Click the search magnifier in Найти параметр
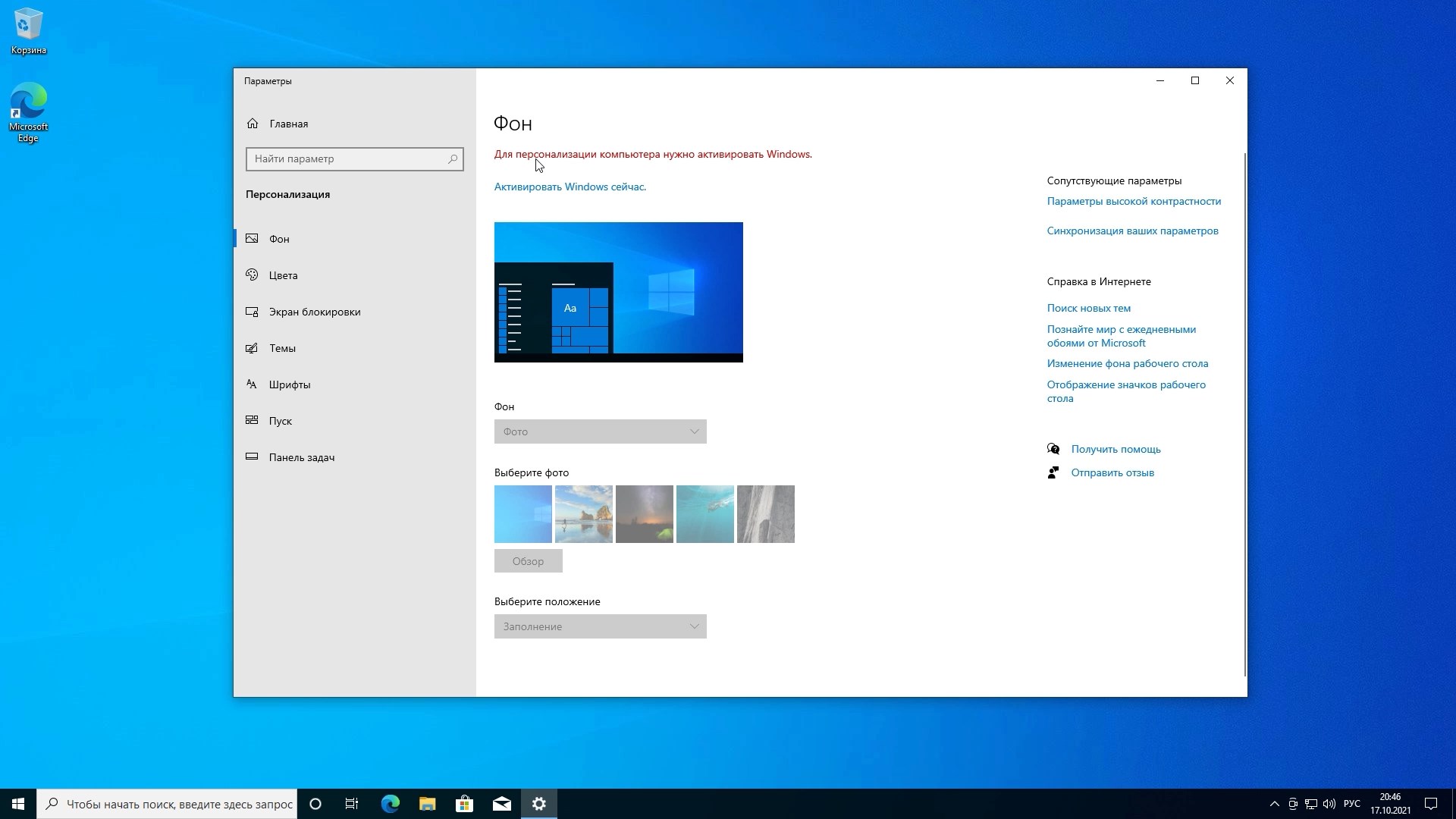The width and height of the screenshot is (1456, 819). (453, 159)
